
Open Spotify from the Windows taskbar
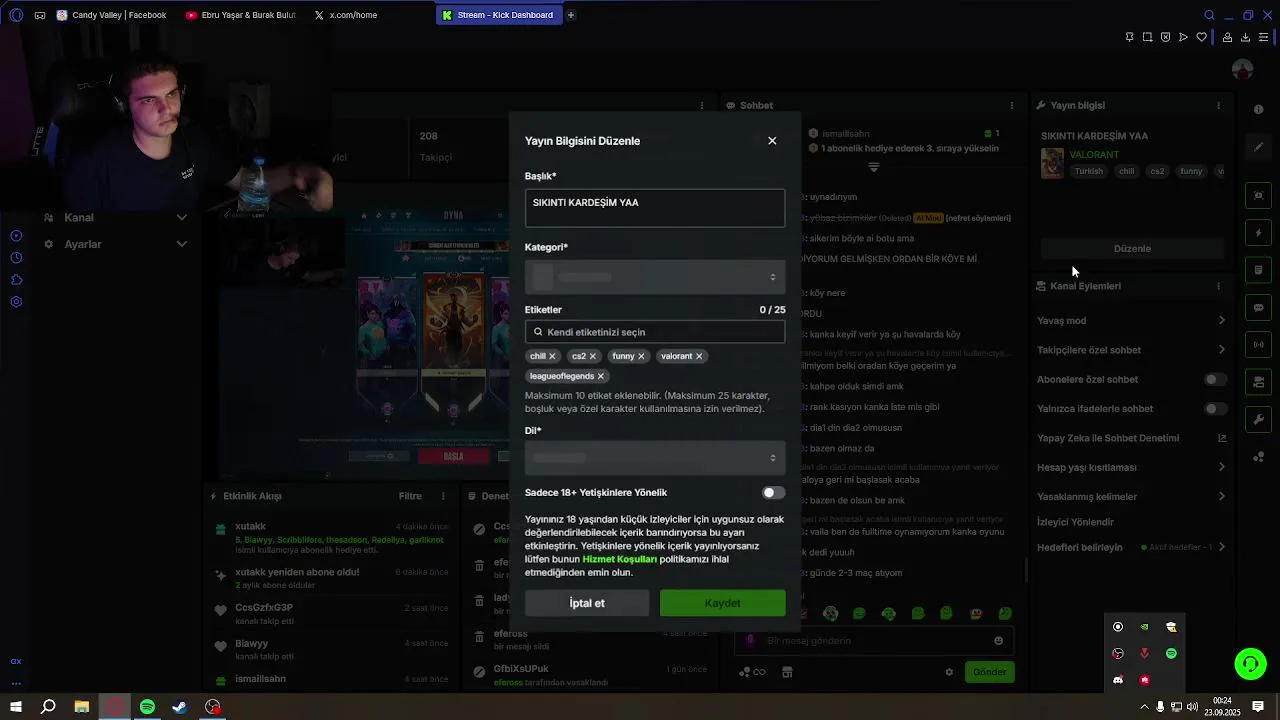pyautogui.click(x=147, y=707)
